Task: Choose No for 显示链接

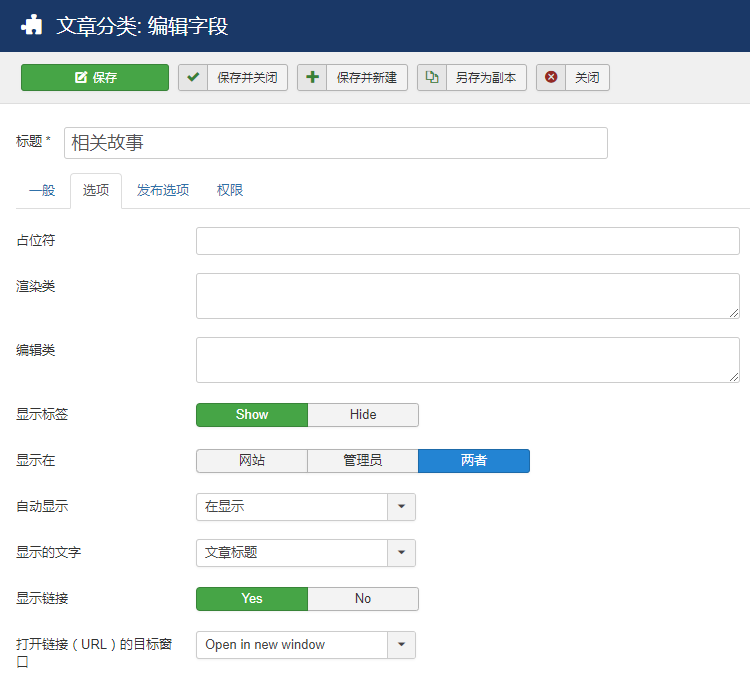Action: 363,599
